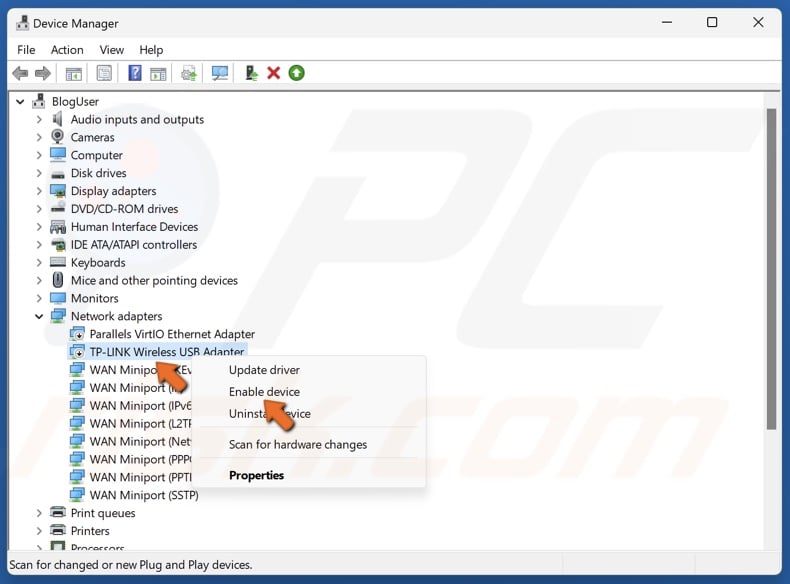Select the Printers label

tap(90, 531)
